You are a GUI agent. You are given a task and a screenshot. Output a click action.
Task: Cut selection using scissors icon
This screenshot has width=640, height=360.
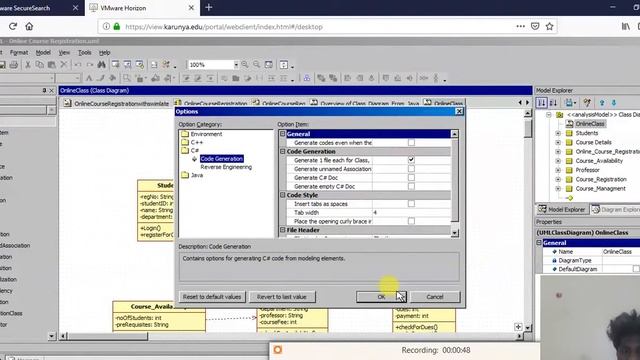[x=28, y=65]
